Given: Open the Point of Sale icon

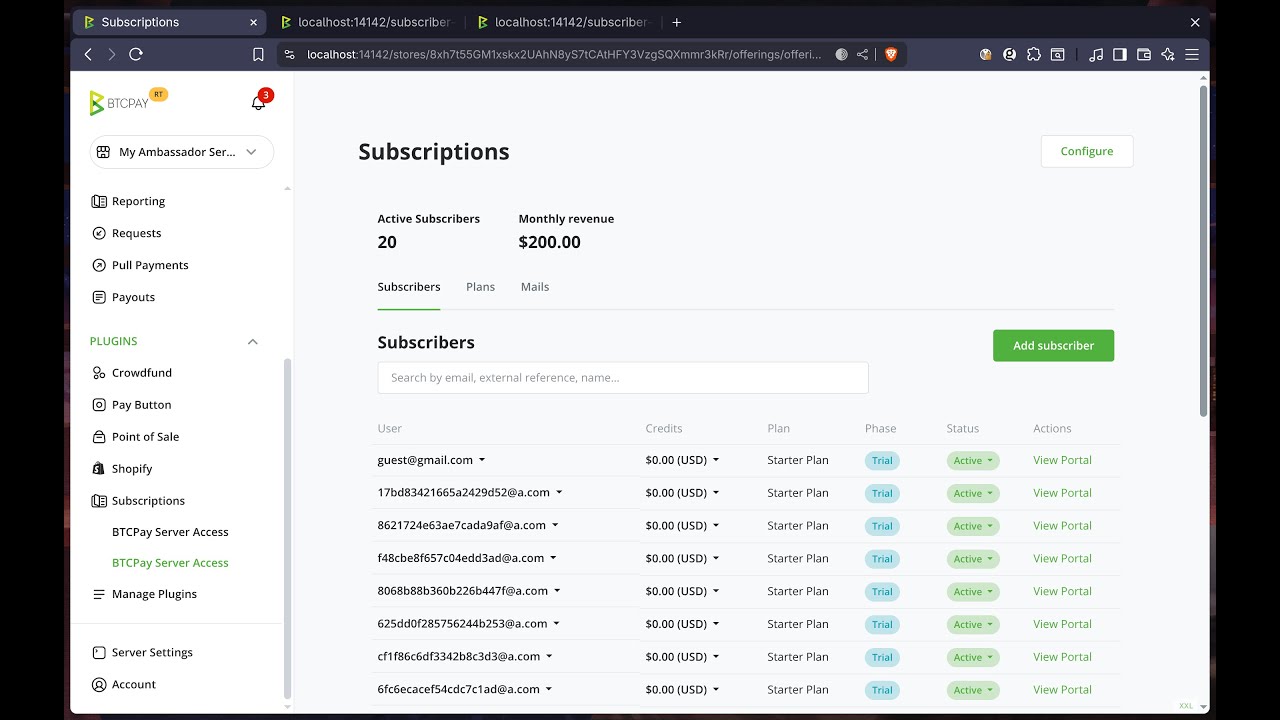Looking at the screenshot, I should click(98, 436).
